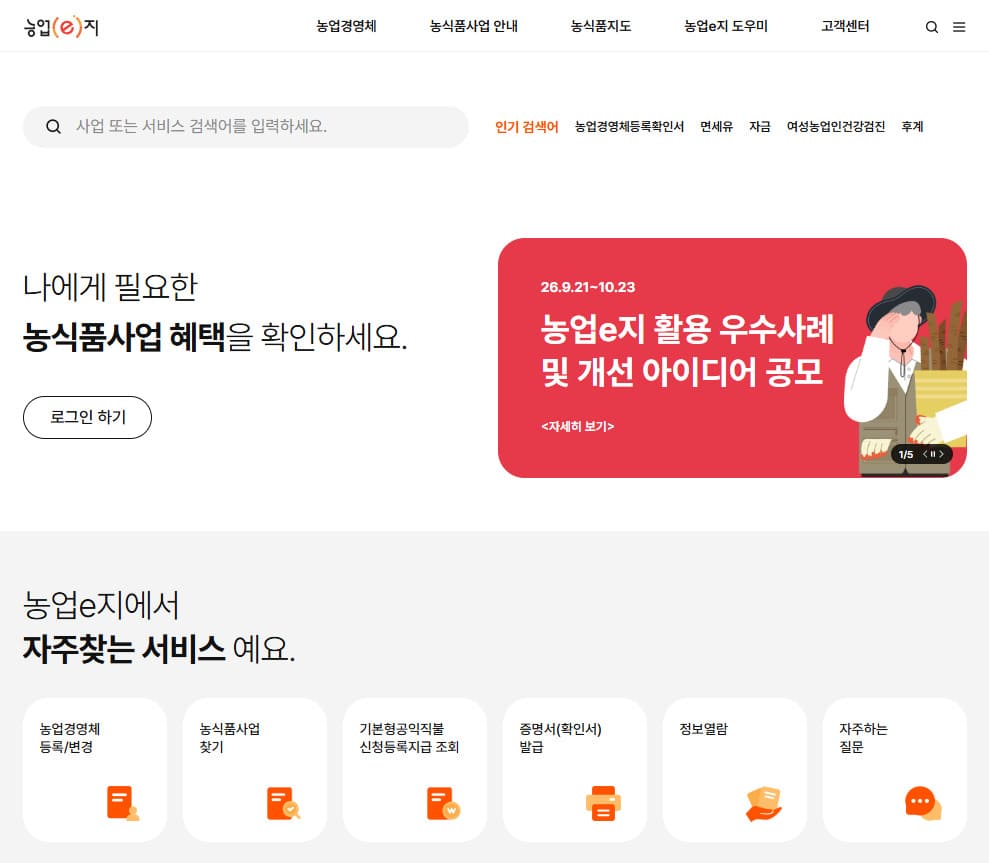The image size is (989, 863).
Task: Select popular keyword 여성농업인건강검진
Action: pos(836,127)
